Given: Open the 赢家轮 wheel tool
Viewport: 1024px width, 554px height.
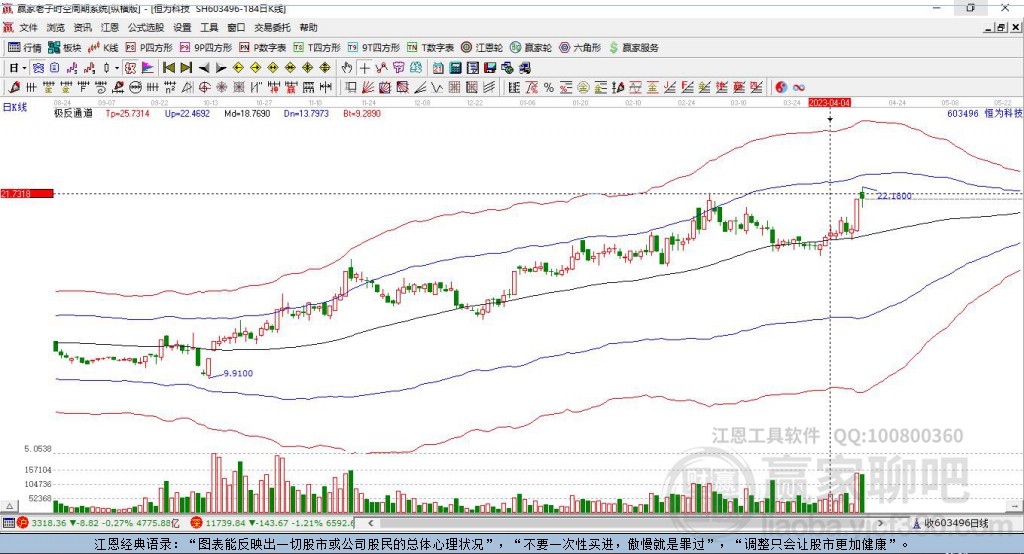Looking at the screenshot, I should click(531, 48).
